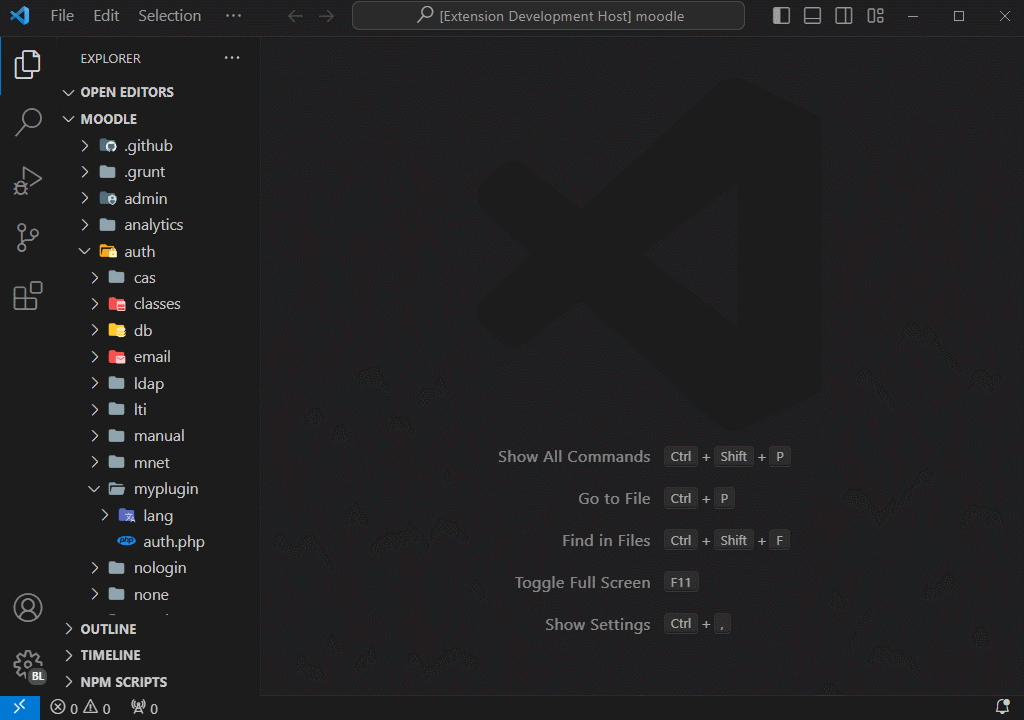Click the Find in Files label

(x=606, y=540)
